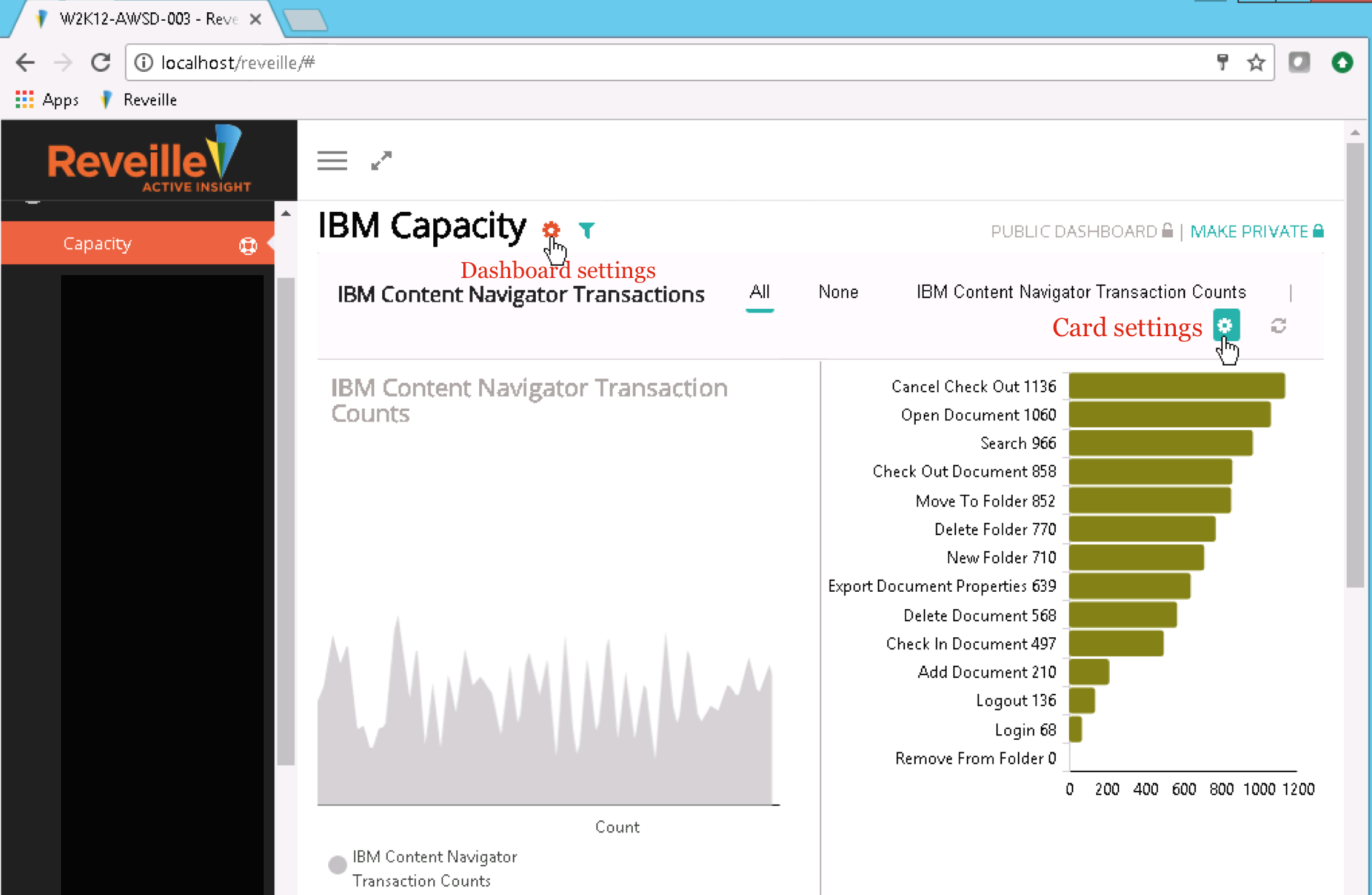Click the Move To Folder 852 bar

1150,501
